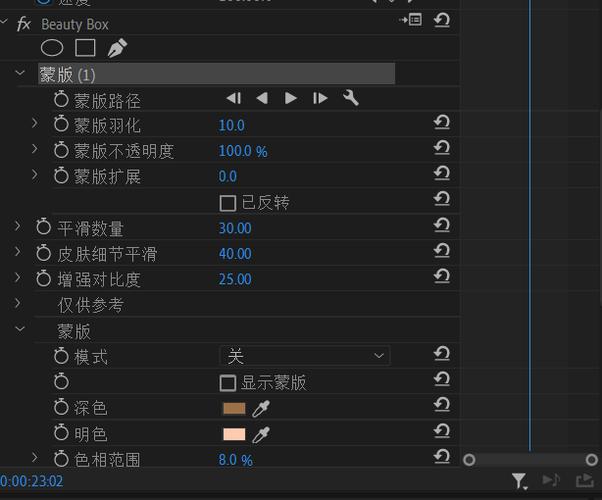The image size is (602, 500).
Task: Toggle animation stopwatch for 增强对比度
Action: pos(43,278)
